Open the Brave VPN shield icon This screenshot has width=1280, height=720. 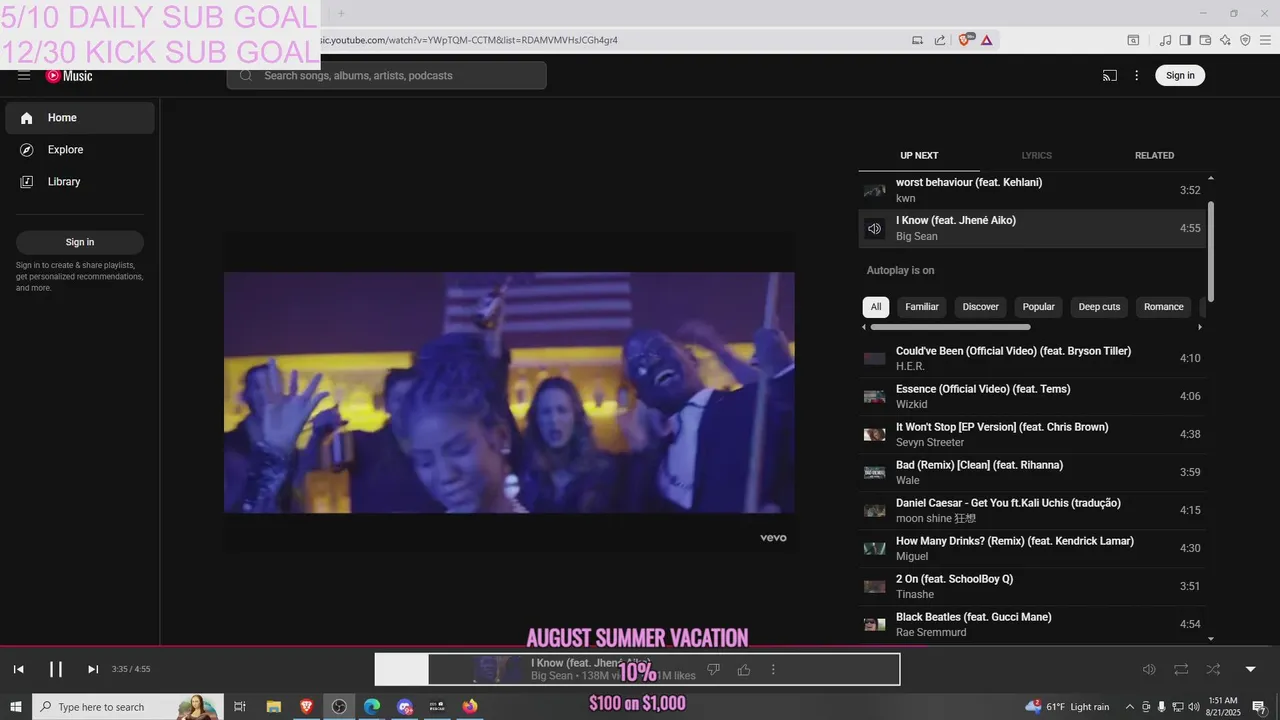[x=1245, y=40]
